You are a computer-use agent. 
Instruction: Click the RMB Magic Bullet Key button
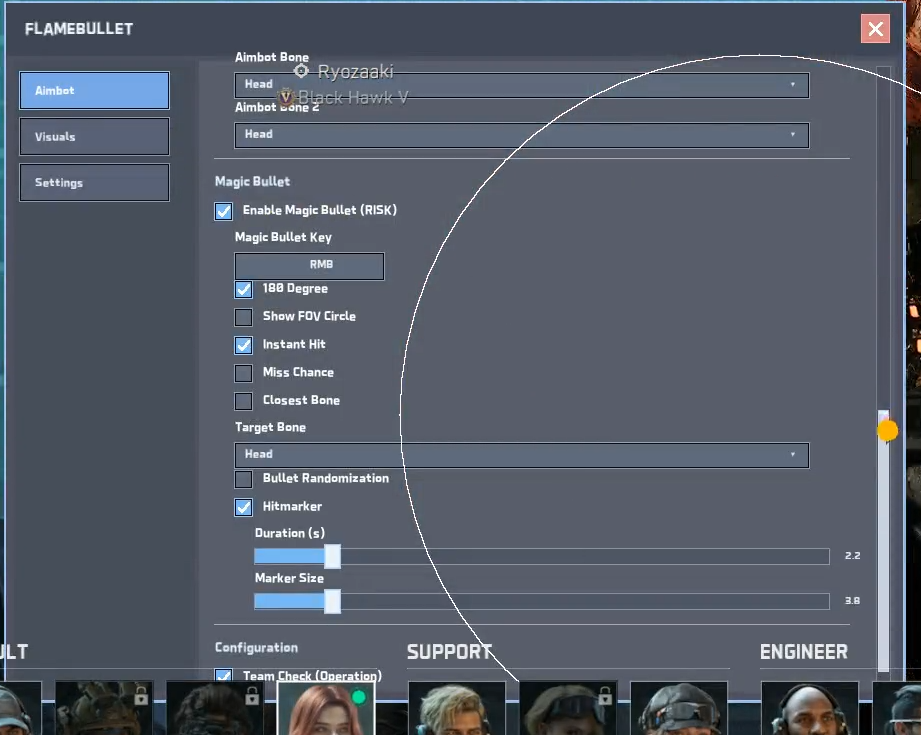point(309,266)
